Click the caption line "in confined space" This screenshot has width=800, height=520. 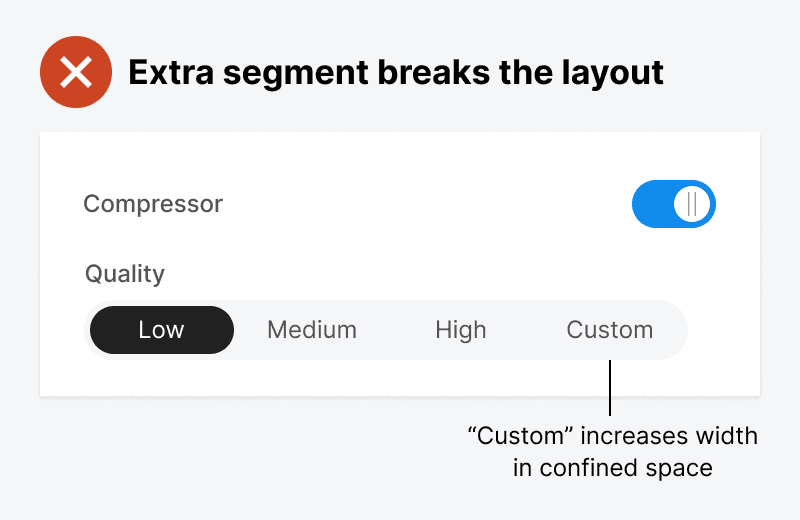[612, 467]
